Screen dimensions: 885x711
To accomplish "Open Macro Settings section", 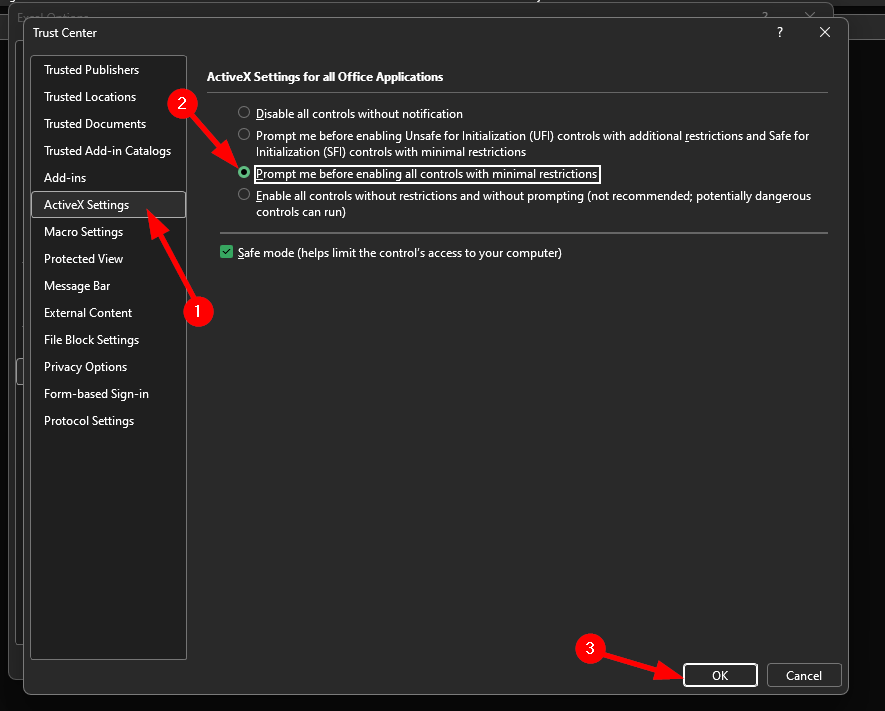I will [83, 232].
